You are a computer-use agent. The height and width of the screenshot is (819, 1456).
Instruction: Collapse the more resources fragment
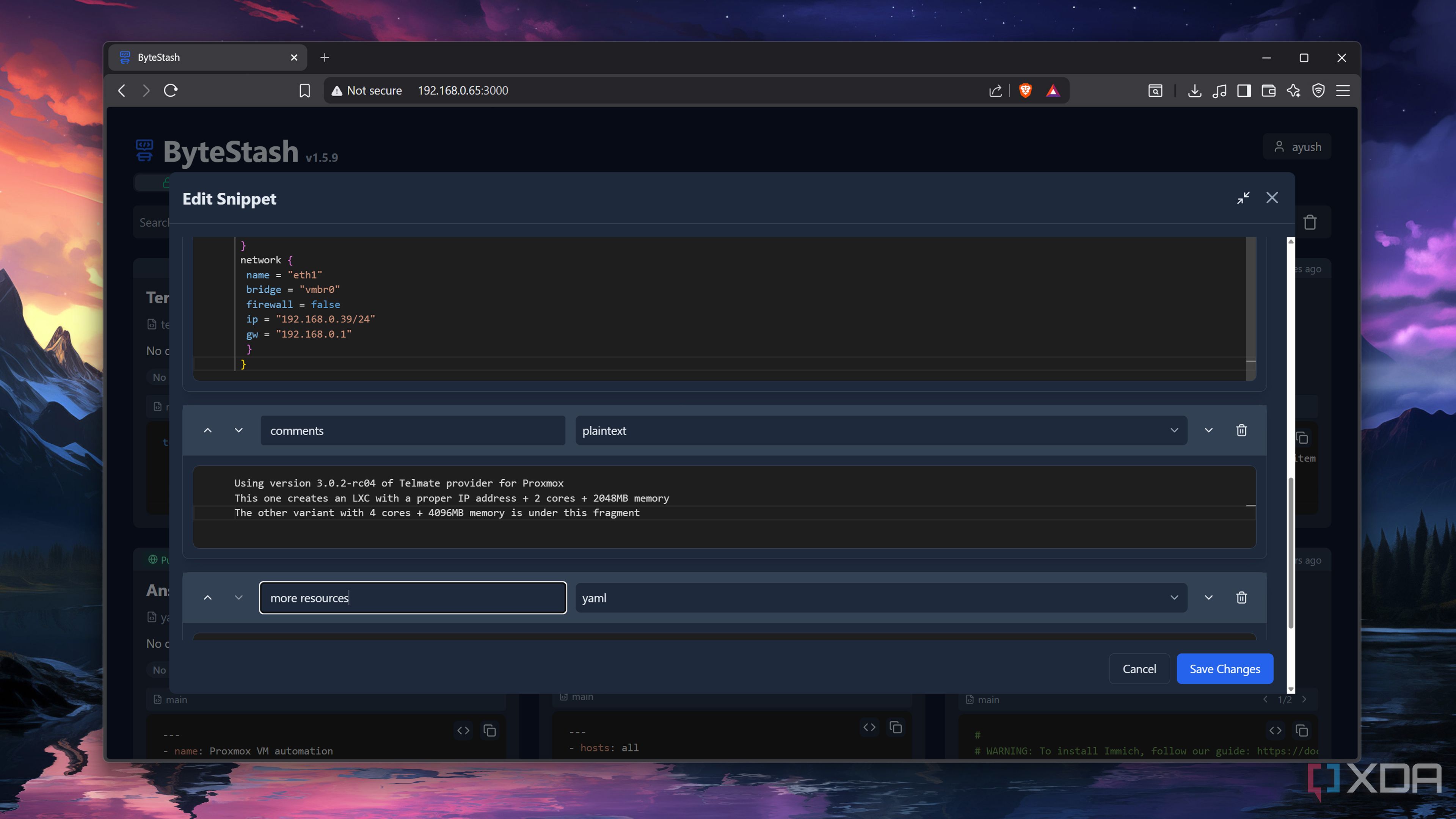click(x=1208, y=598)
